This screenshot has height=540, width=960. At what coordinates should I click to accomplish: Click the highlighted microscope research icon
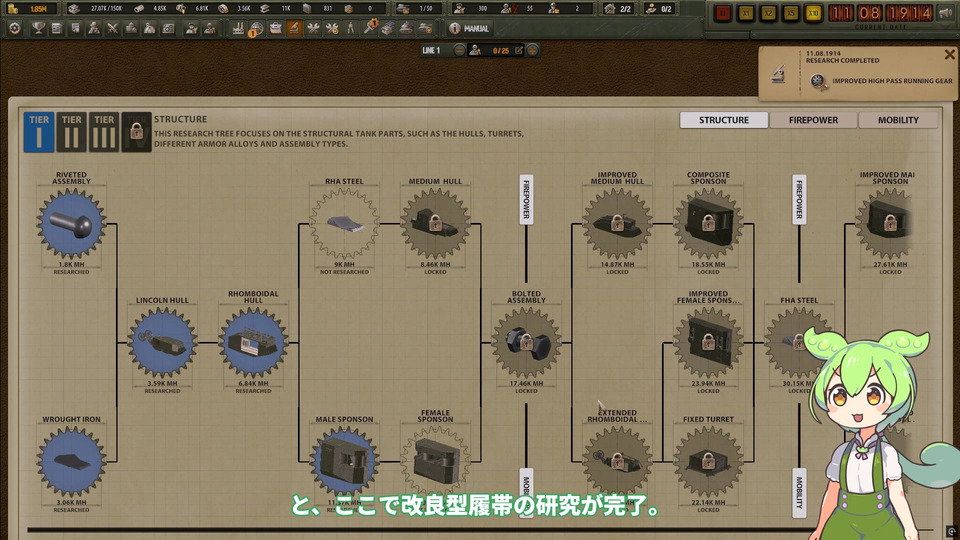click(294, 28)
